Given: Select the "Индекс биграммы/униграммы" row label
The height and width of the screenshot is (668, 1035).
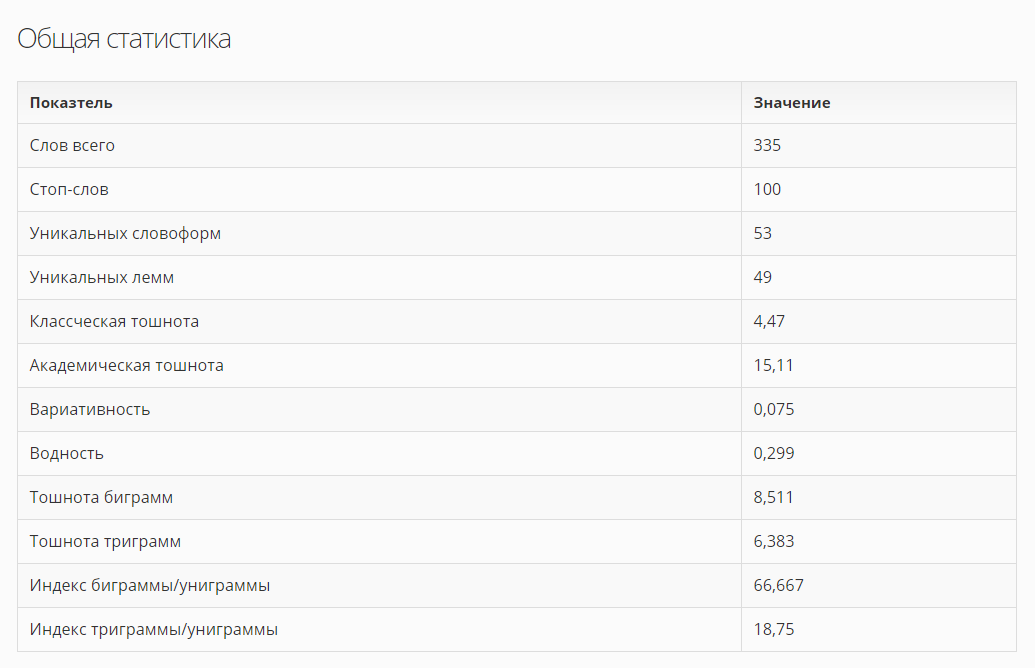Looking at the screenshot, I should pyautogui.click(x=150, y=586).
